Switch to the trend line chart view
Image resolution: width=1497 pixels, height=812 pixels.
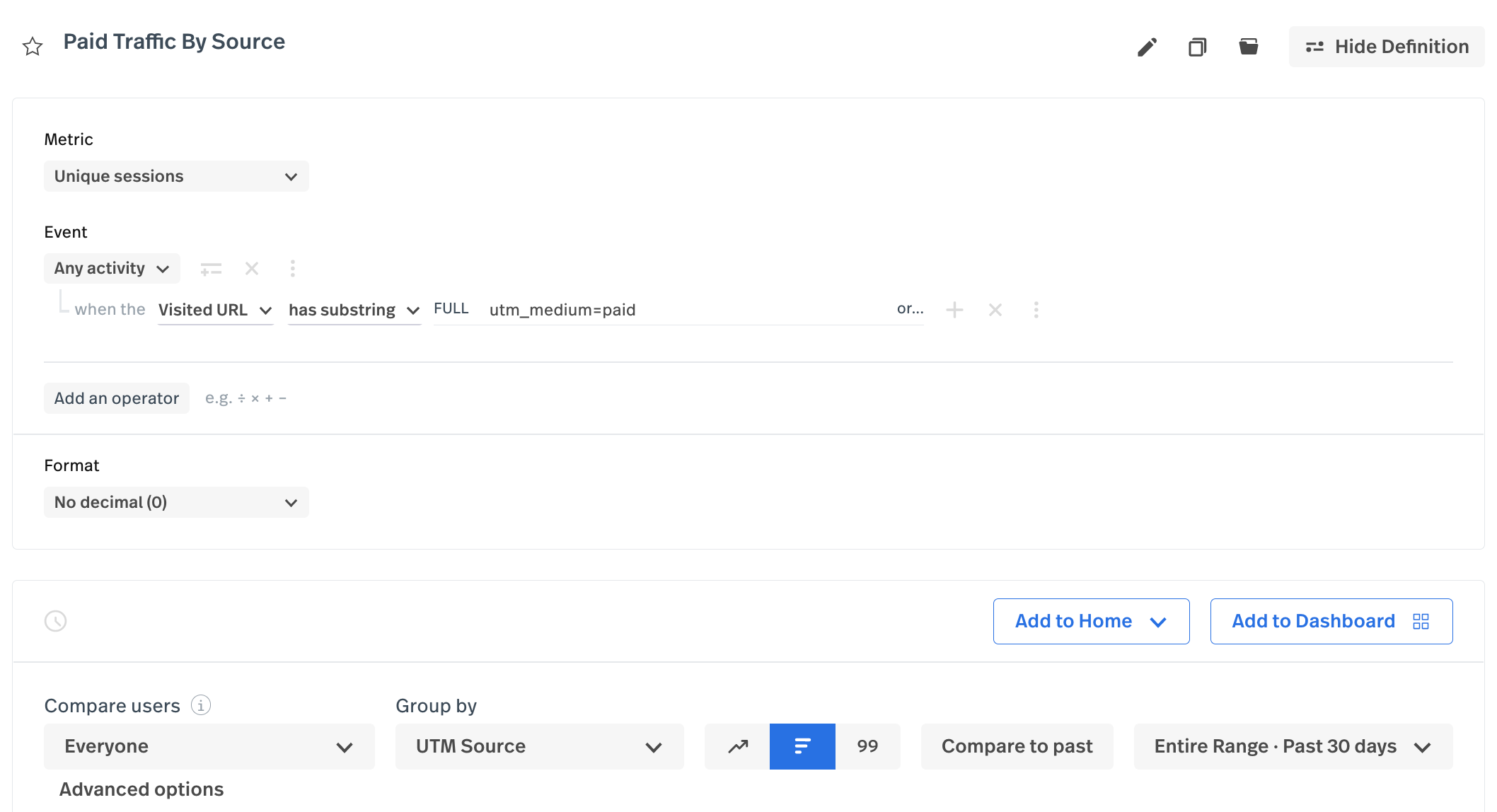(737, 746)
